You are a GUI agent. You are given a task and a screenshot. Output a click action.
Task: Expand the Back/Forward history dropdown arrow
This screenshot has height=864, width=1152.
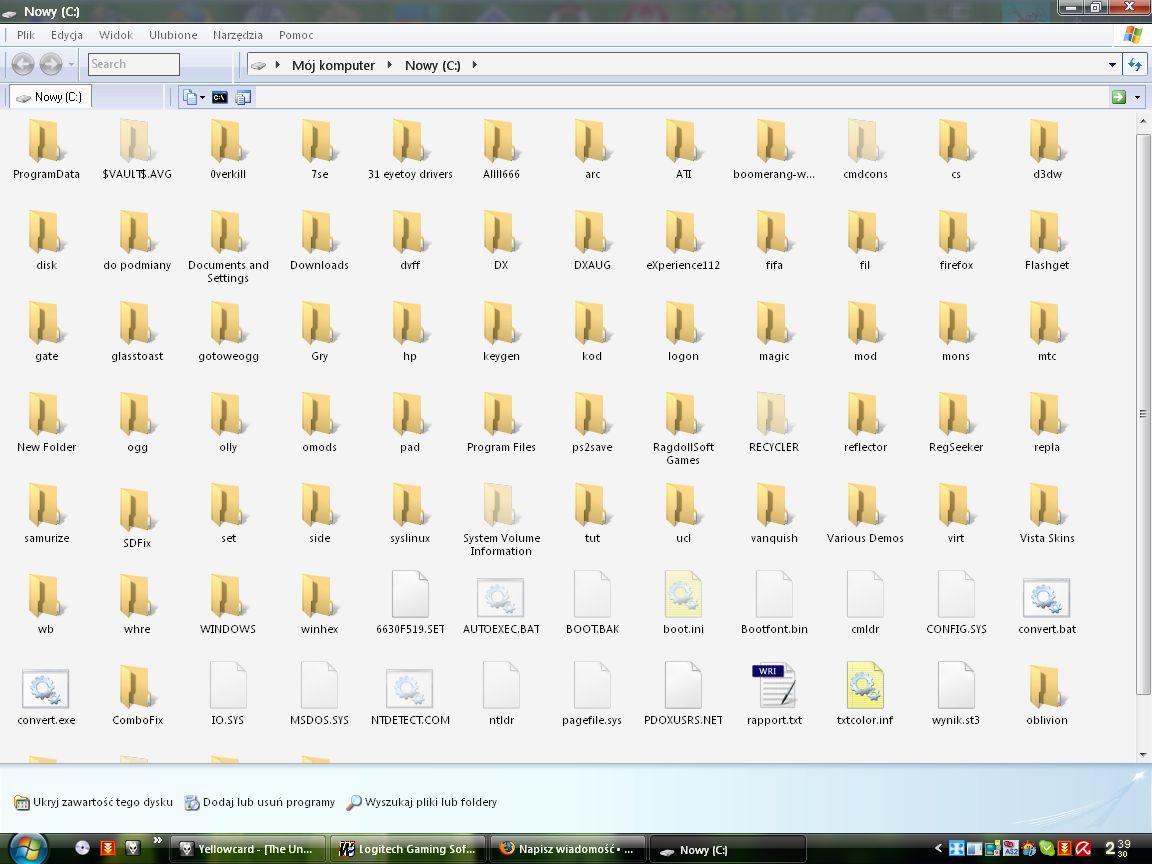[x=71, y=65]
